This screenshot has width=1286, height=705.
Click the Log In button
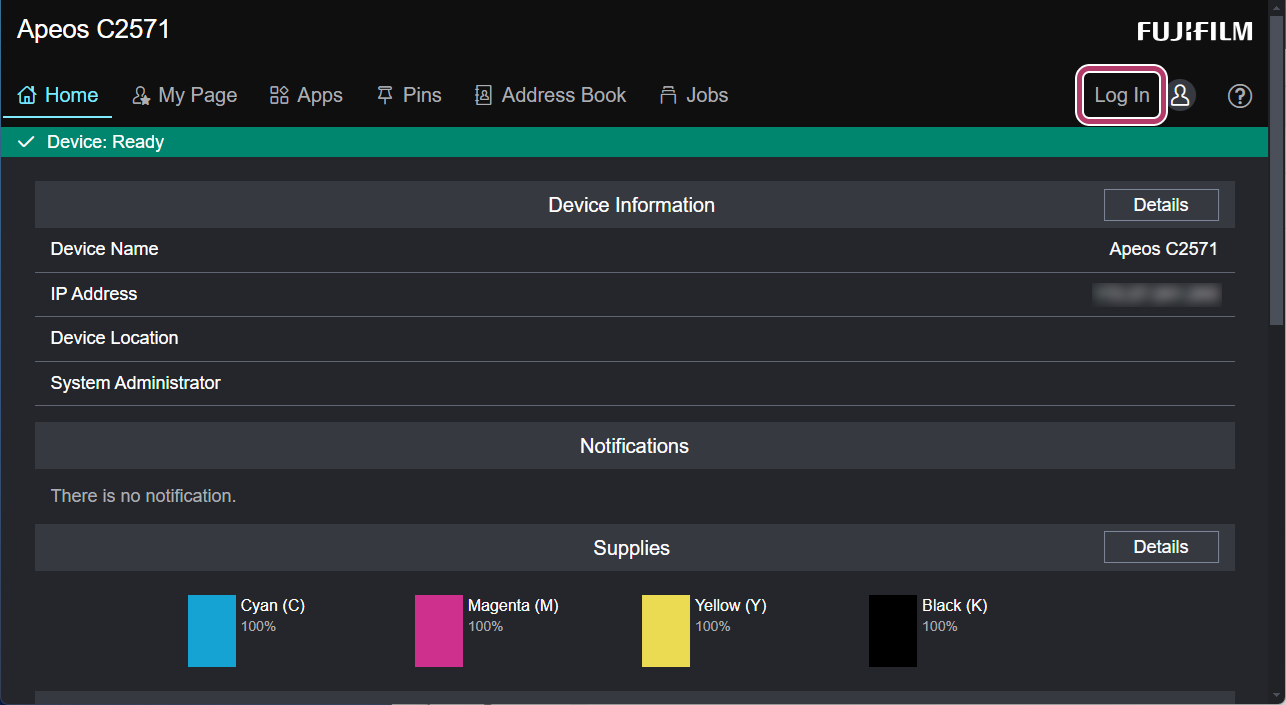click(x=1122, y=96)
